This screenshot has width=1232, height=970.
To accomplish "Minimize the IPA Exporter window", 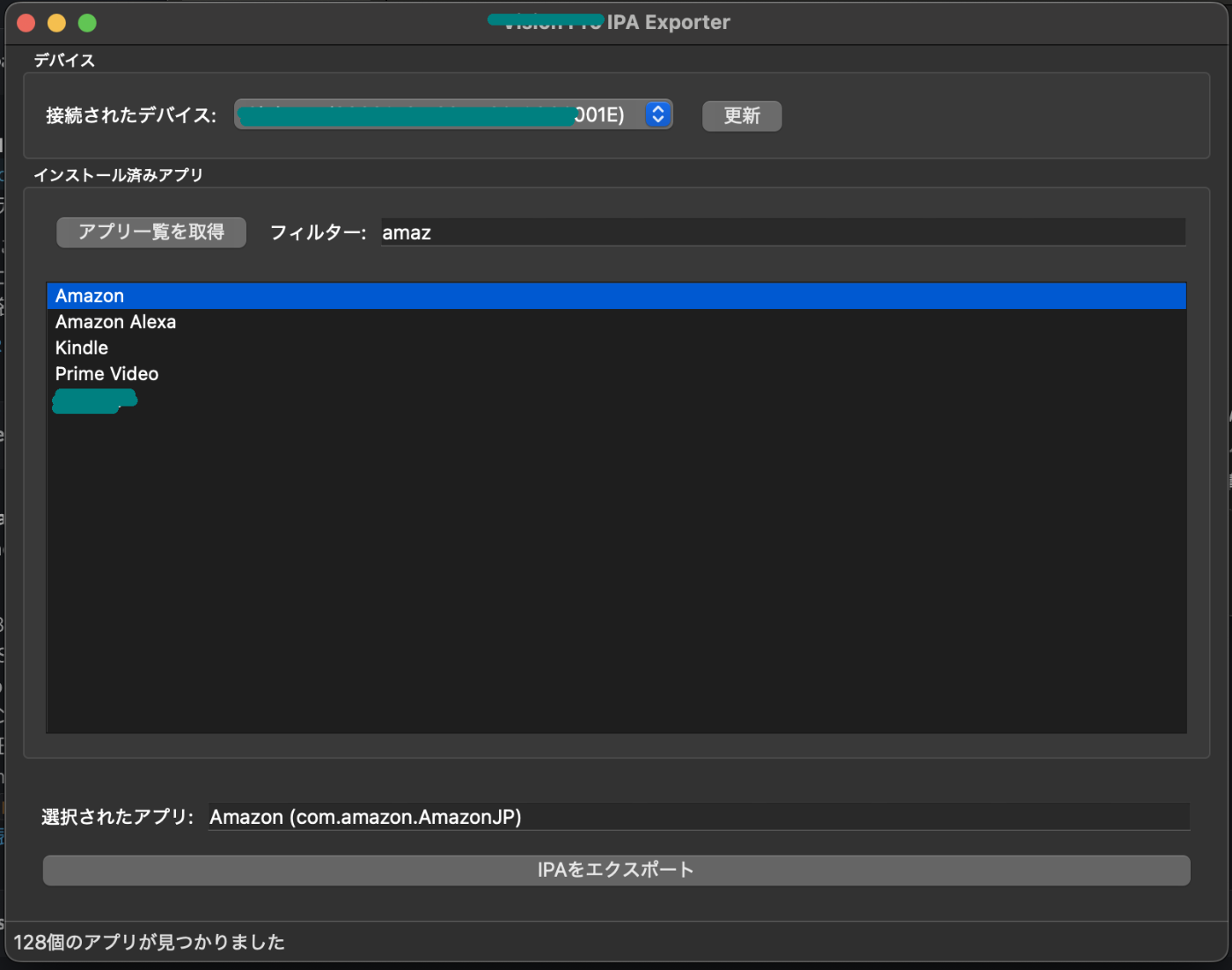I will 57,23.
